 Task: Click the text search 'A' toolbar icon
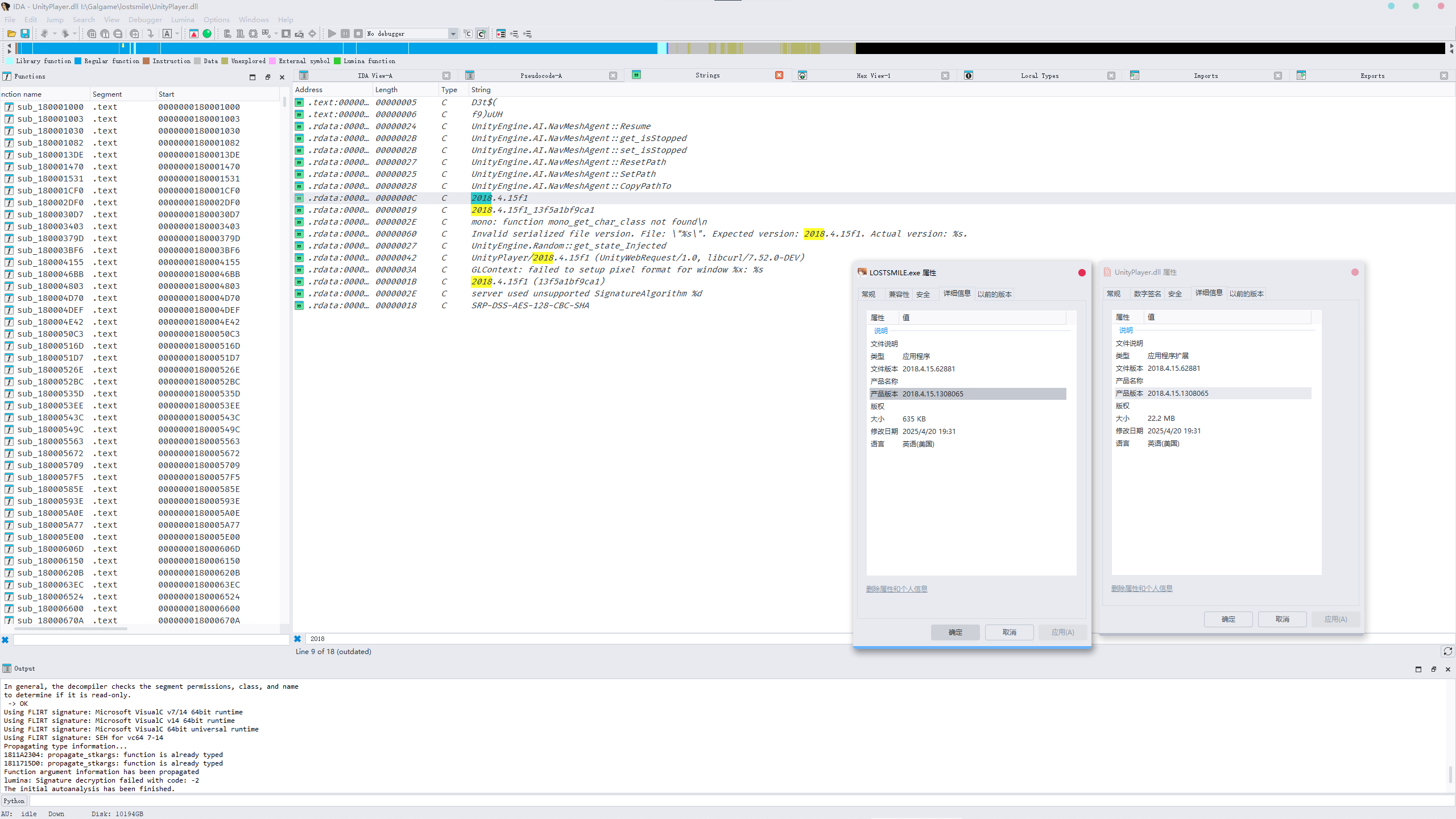click(167, 34)
